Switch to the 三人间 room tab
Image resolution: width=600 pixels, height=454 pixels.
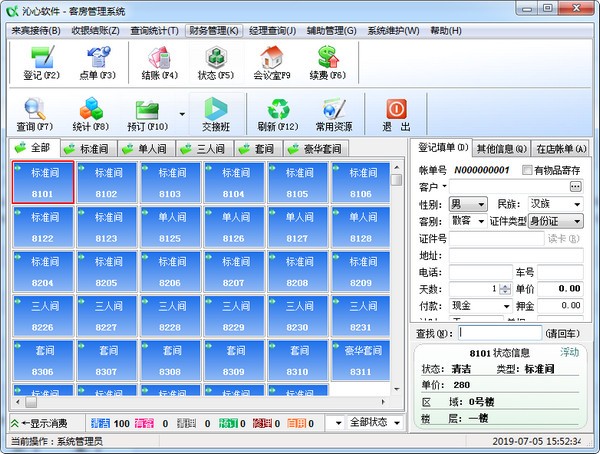click(x=205, y=149)
